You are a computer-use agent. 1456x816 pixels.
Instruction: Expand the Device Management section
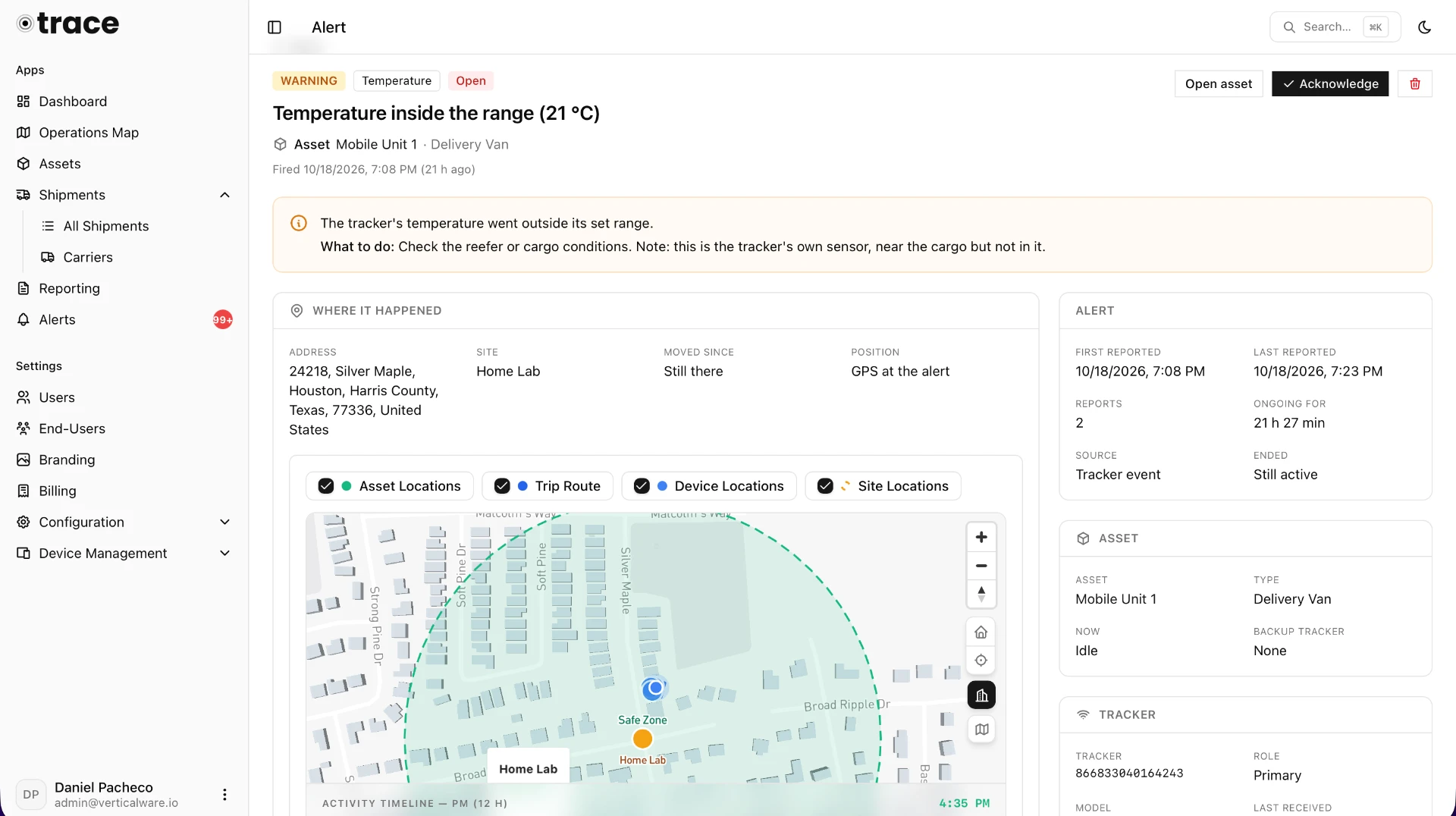124,554
